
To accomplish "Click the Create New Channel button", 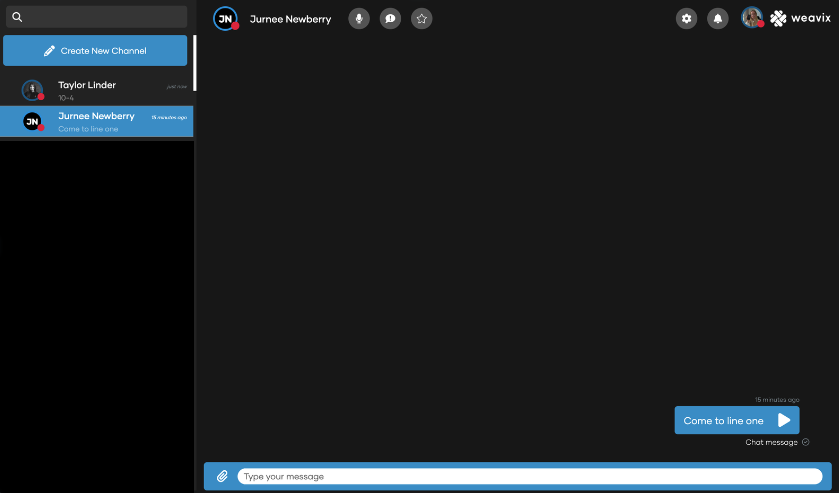I will pyautogui.click(x=95, y=50).
